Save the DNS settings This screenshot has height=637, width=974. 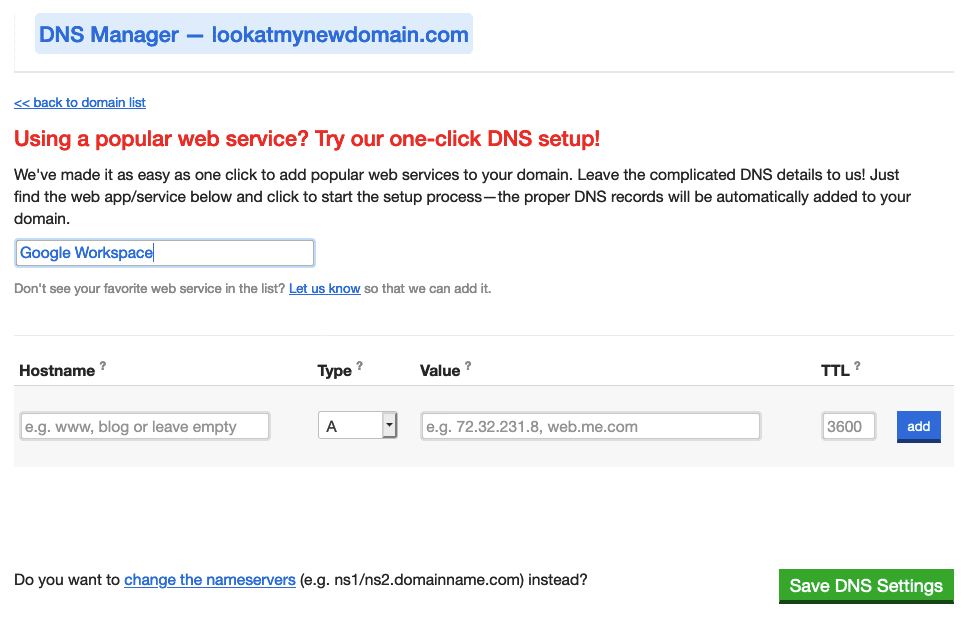click(x=866, y=586)
